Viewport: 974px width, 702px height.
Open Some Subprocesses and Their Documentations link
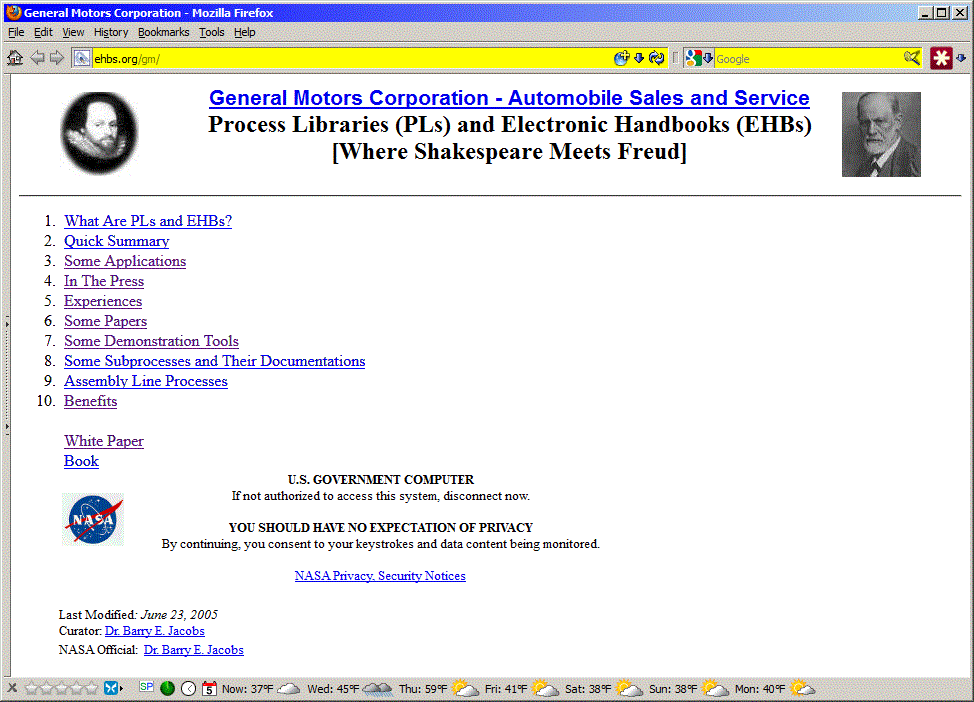coord(214,361)
